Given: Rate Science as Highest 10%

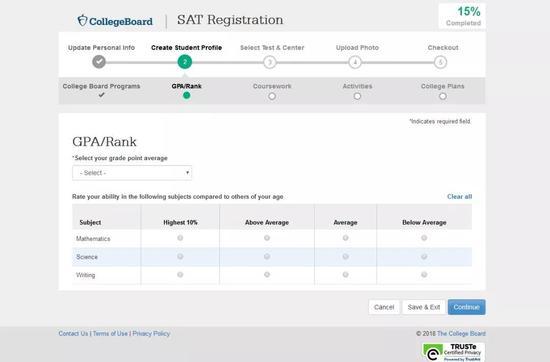Looking at the screenshot, I should coord(180,256).
